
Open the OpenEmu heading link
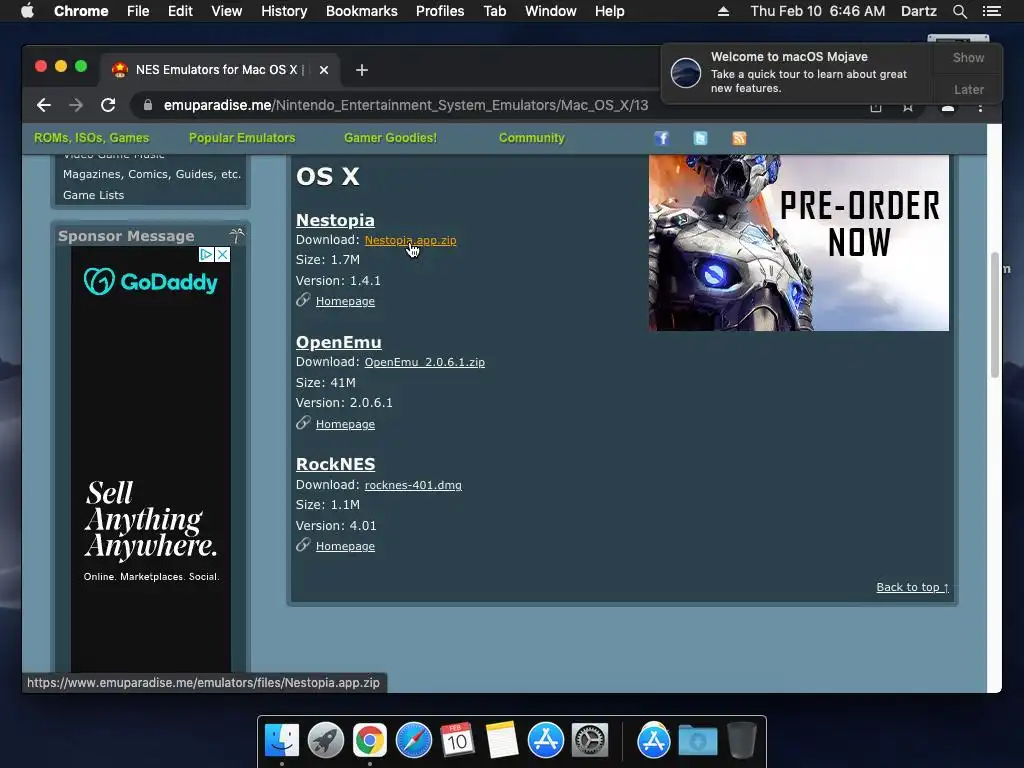click(338, 342)
